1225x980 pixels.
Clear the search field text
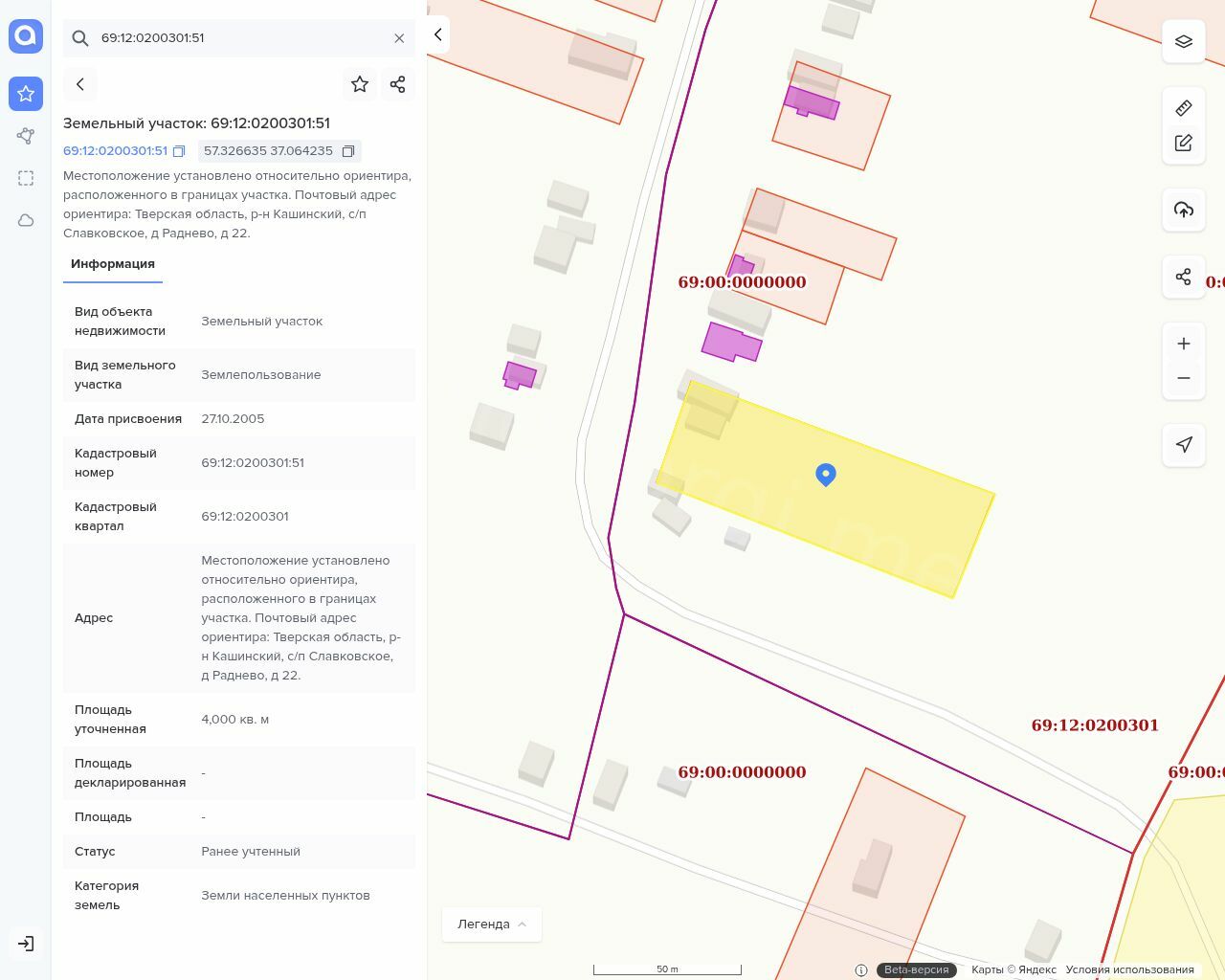tap(399, 38)
